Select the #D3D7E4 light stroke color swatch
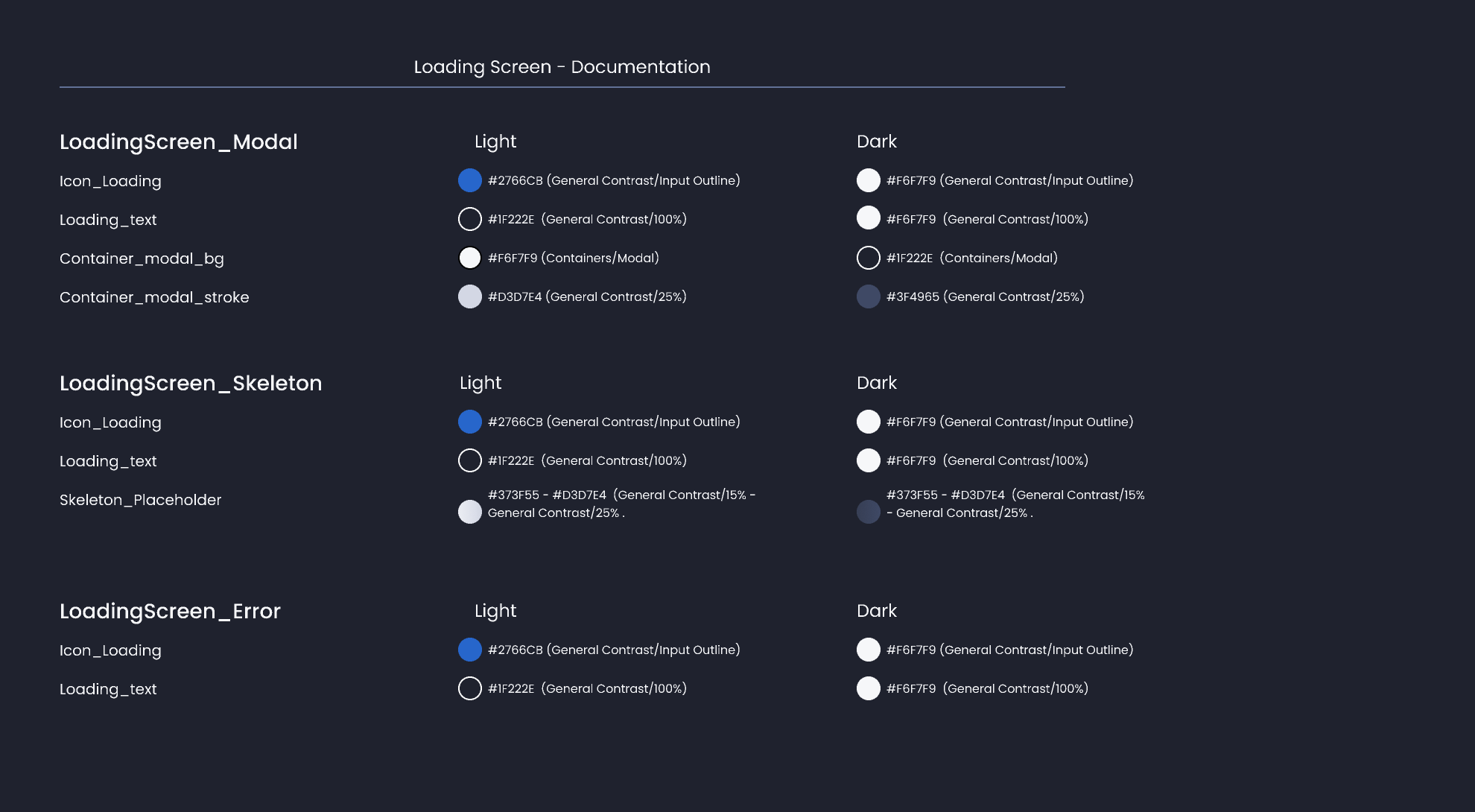Image resolution: width=1475 pixels, height=812 pixels. (x=469, y=296)
